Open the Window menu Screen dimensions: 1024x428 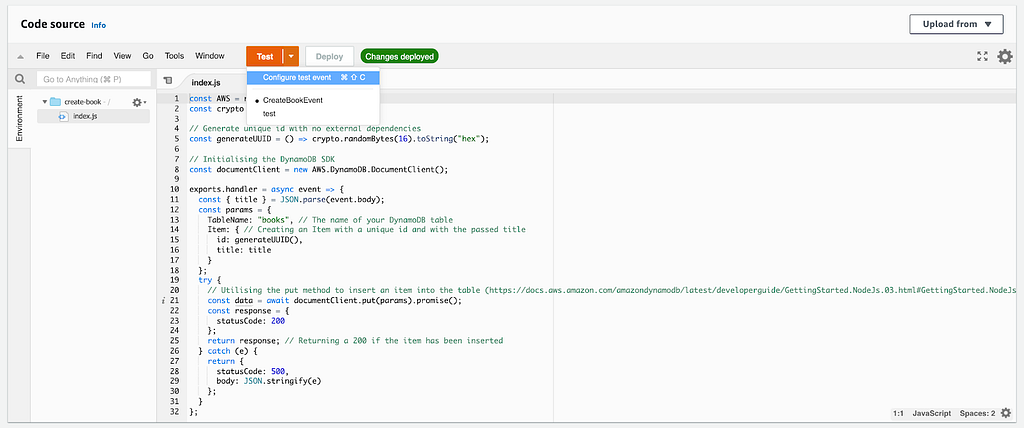point(210,56)
